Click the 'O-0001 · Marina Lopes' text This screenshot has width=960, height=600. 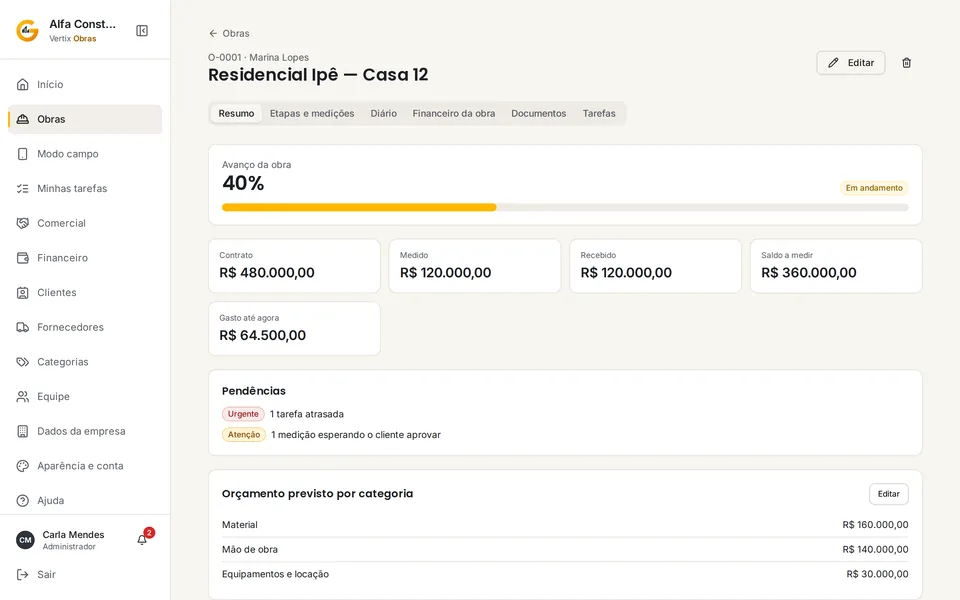[x=258, y=57]
